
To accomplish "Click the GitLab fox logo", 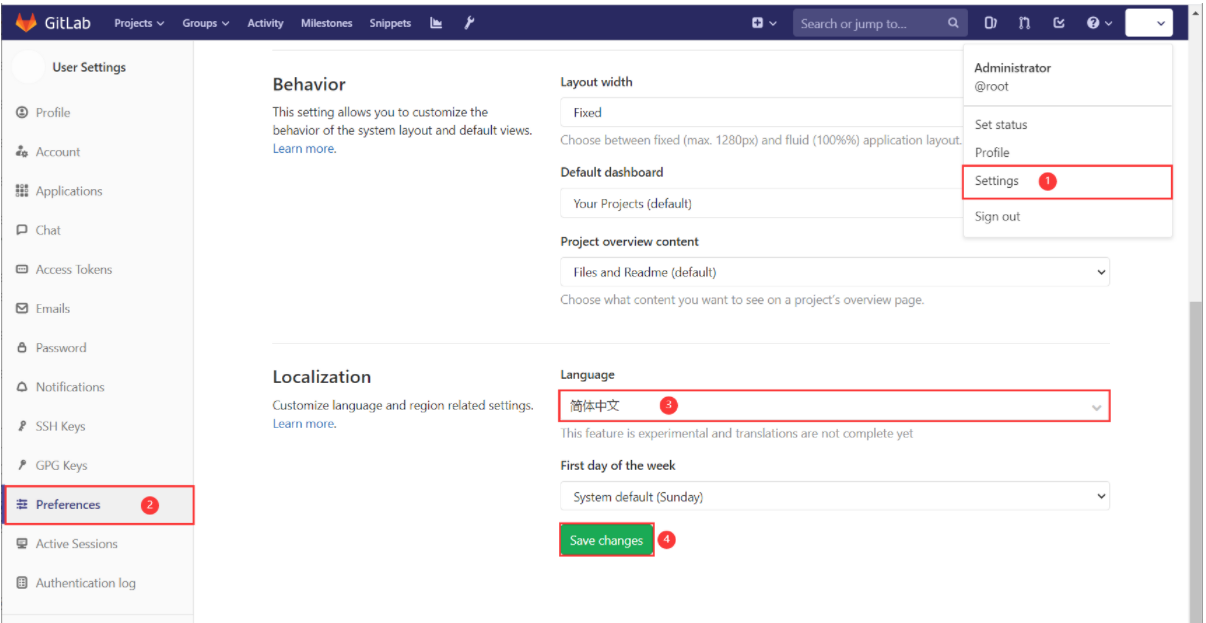I will pyautogui.click(x=26, y=22).
